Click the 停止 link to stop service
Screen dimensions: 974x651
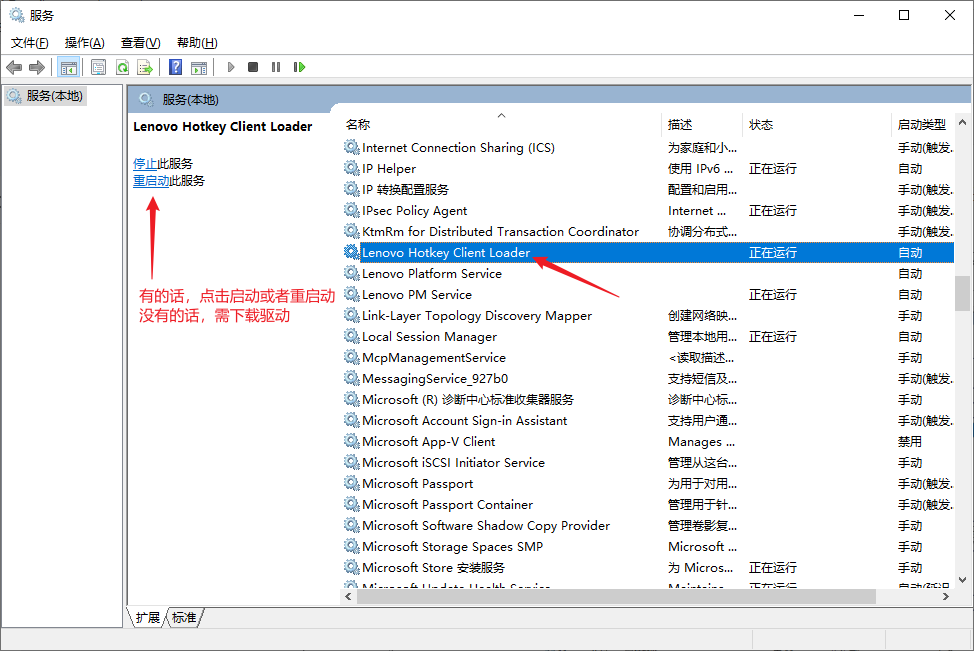click(x=145, y=163)
